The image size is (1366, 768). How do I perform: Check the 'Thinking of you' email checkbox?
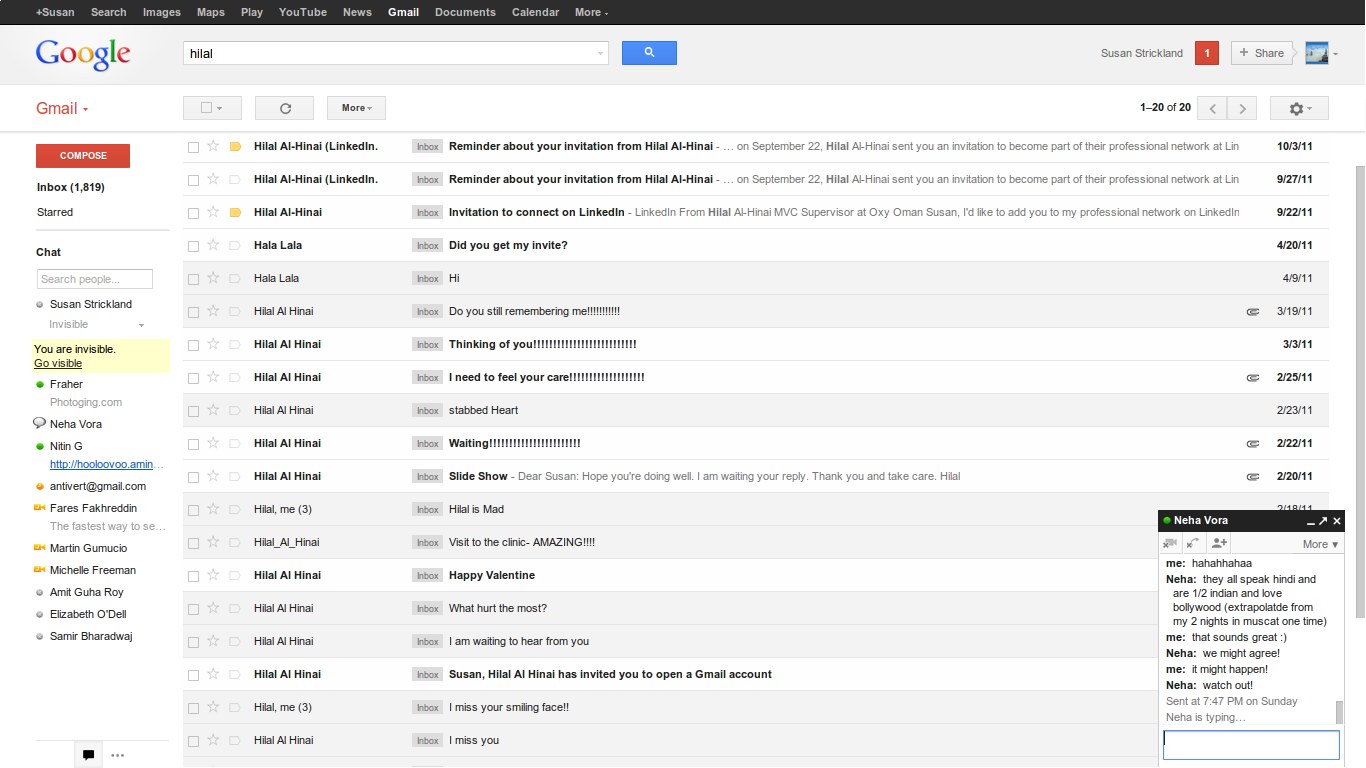coord(193,344)
